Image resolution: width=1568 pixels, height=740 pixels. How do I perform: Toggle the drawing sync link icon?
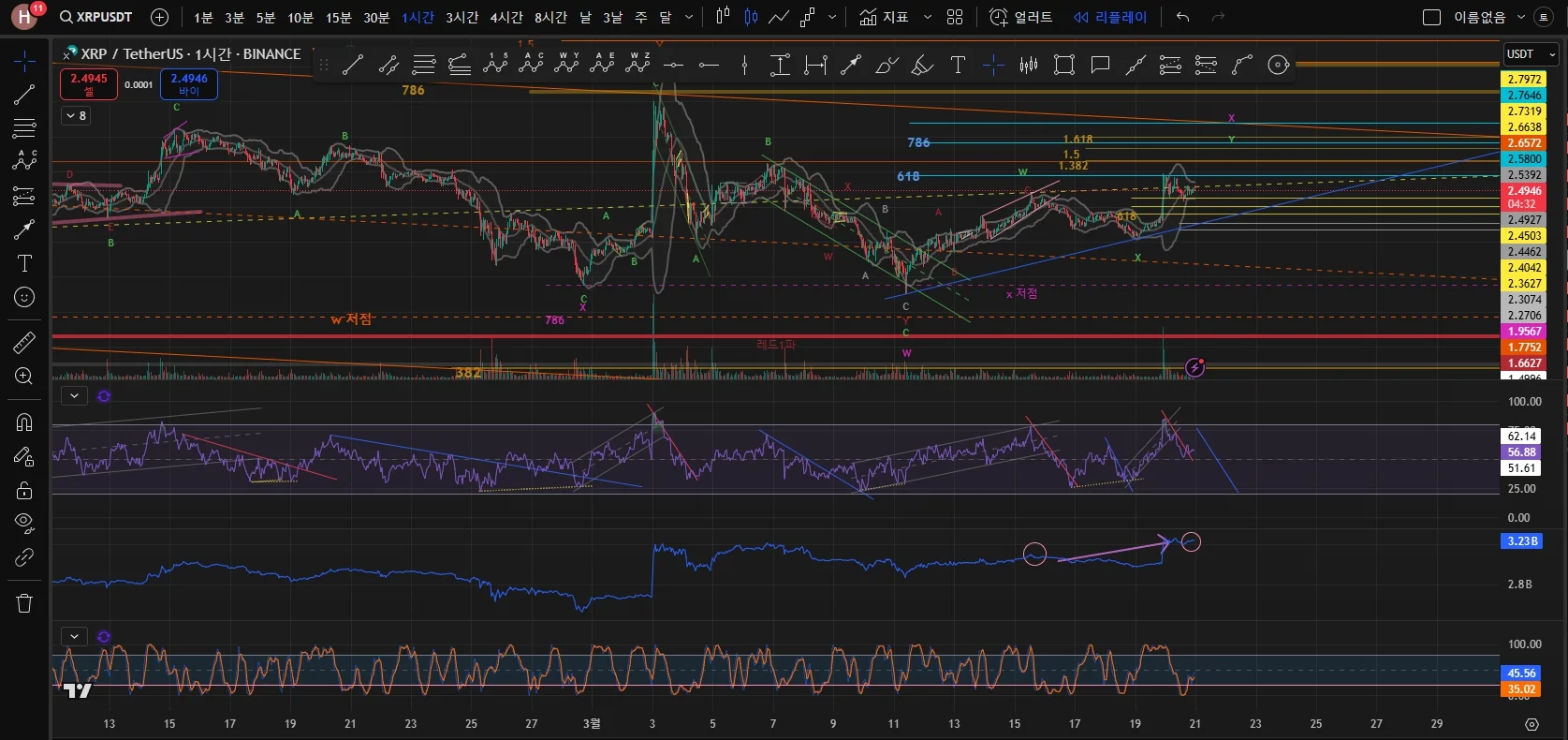24,557
